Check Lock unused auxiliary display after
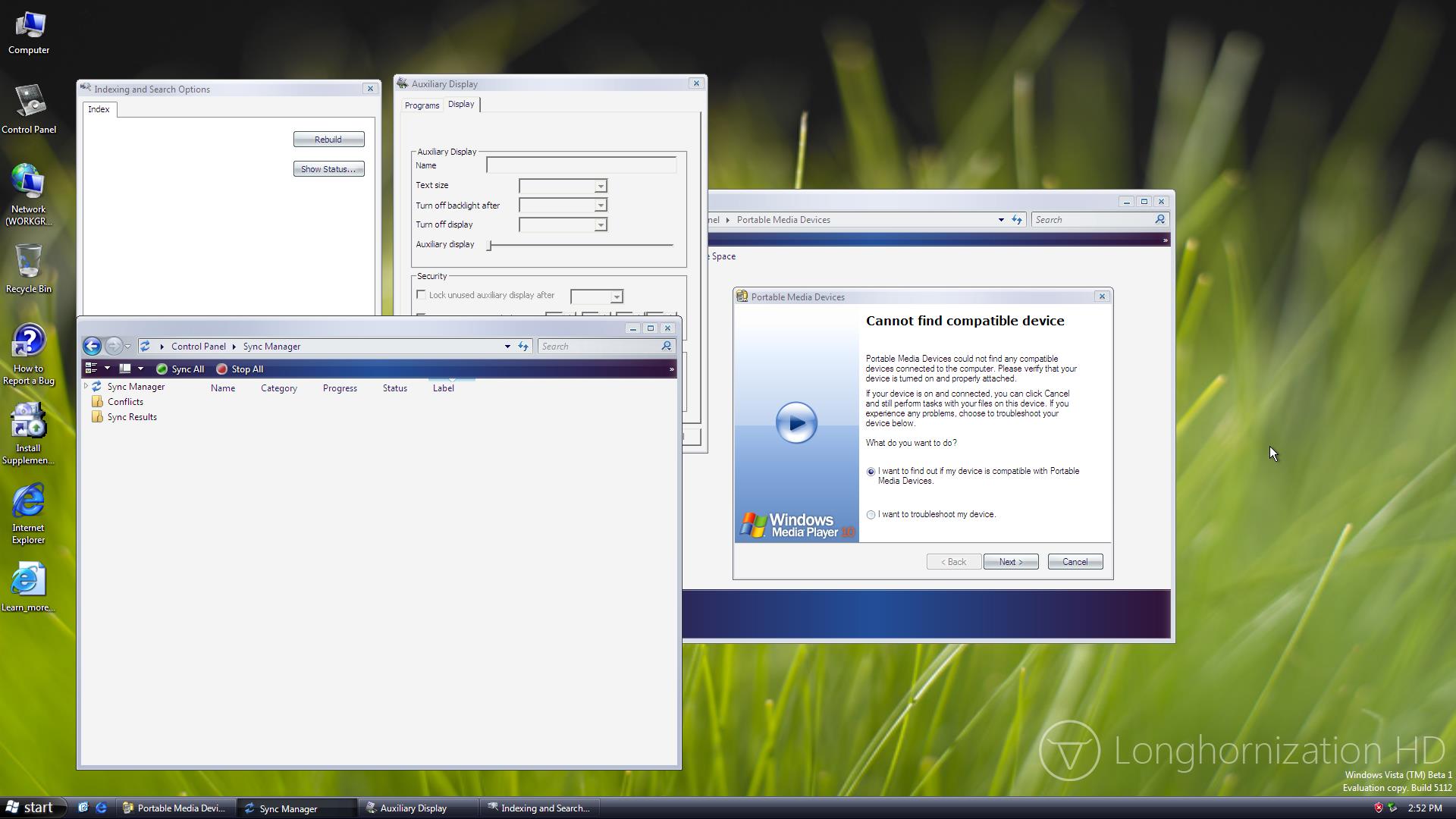The image size is (1456, 819). pos(422,295)
